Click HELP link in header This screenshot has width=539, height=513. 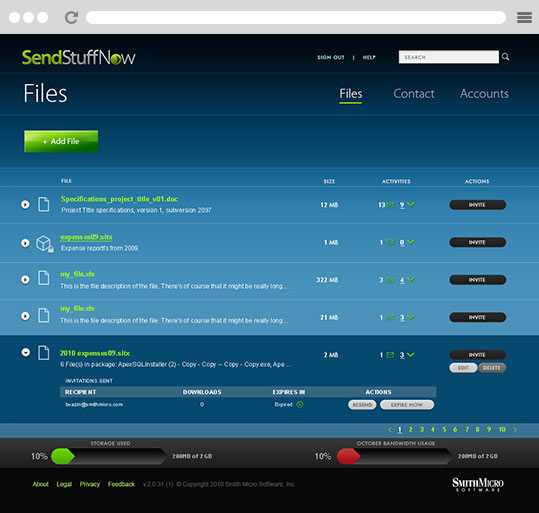(x=369, y=57)
